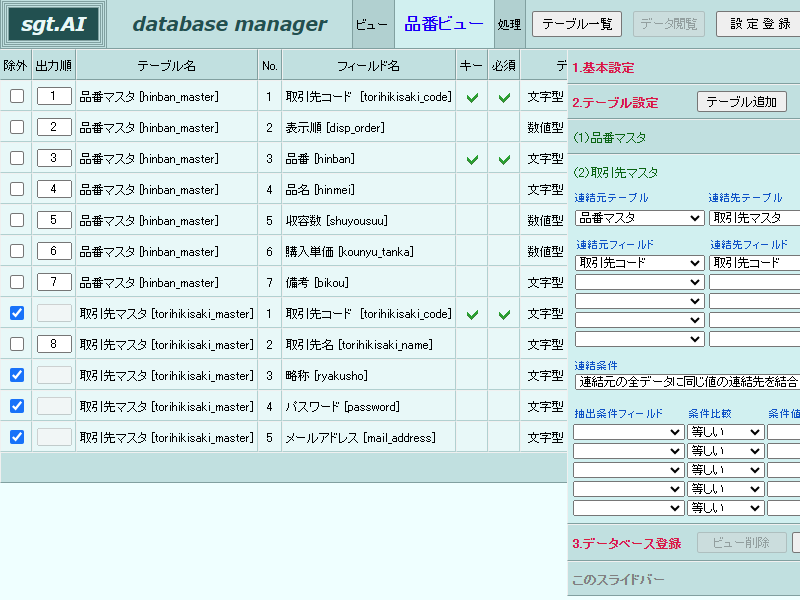The width and height of the screenshot is (800, 600).
Task: Uncheck exclude for 略称 ryakusho row
Action: pyautogui.click(x=17, y=375)
